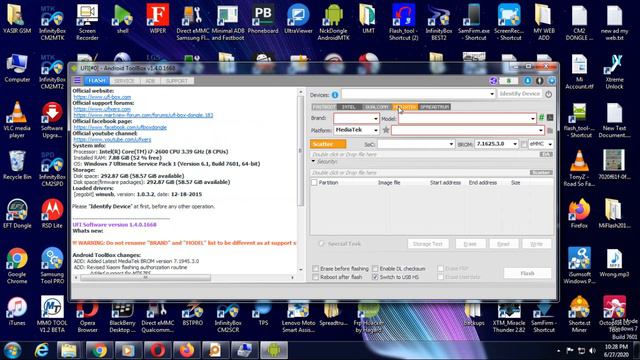Open Firefox desktop shortcut

(579, 214)
